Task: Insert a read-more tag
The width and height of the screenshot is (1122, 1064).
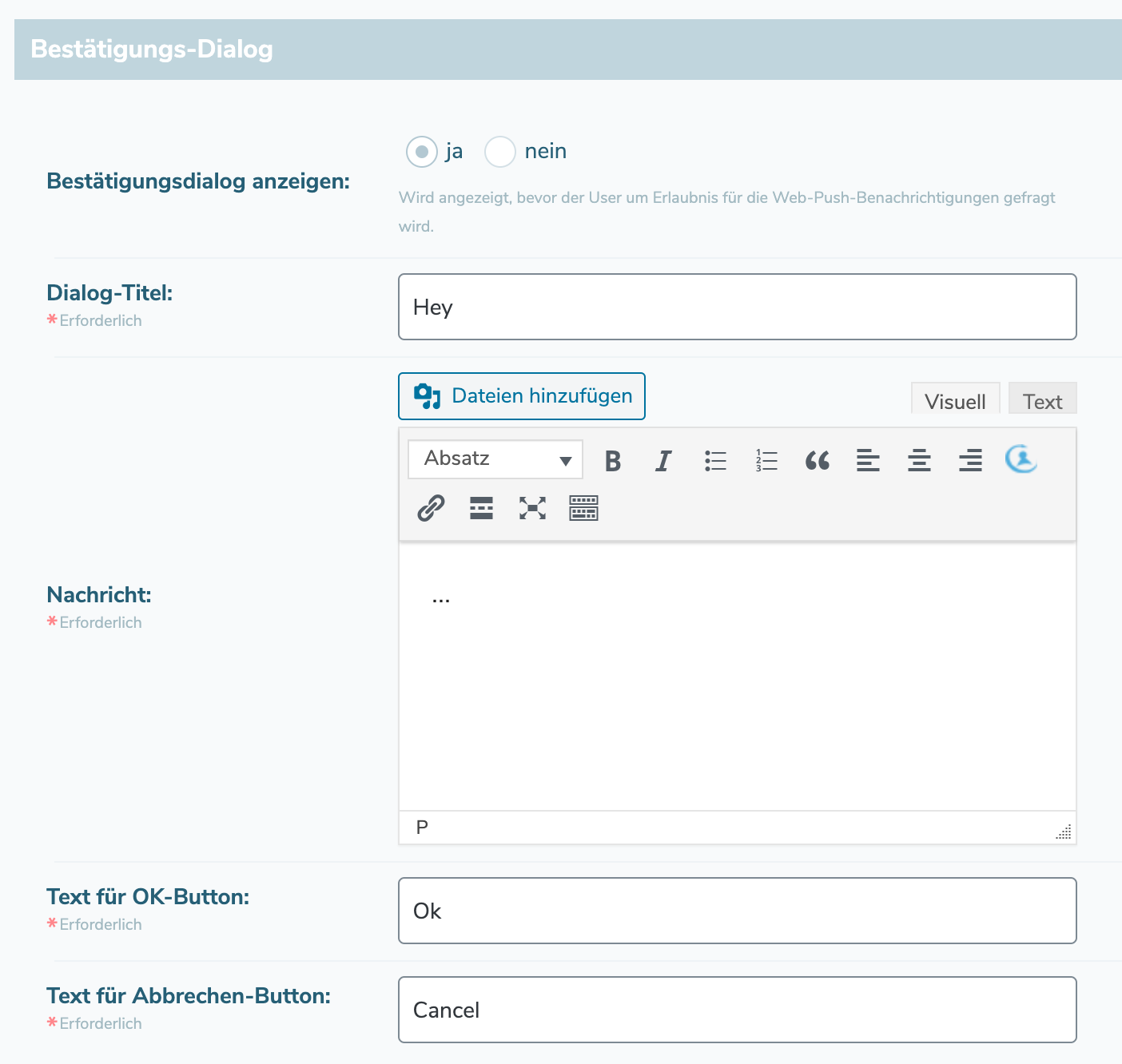Action: click(481, 508)
